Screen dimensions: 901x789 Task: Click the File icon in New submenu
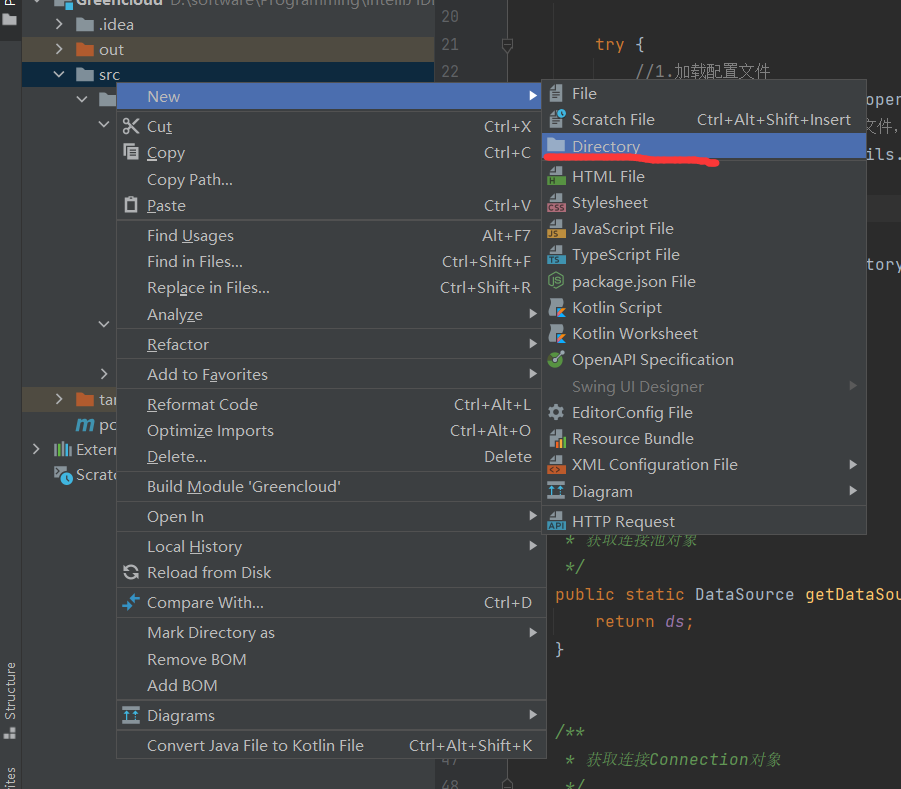[556, 93]
